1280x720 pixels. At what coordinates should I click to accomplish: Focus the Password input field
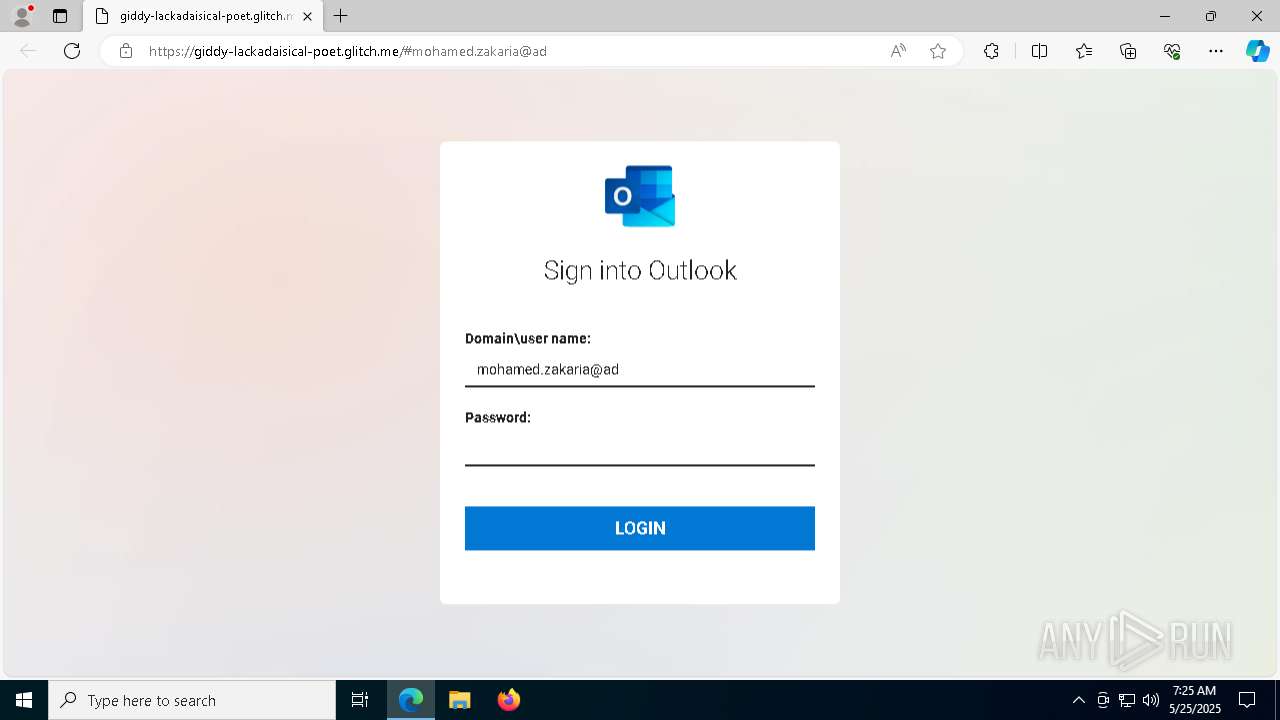point(640,448)
